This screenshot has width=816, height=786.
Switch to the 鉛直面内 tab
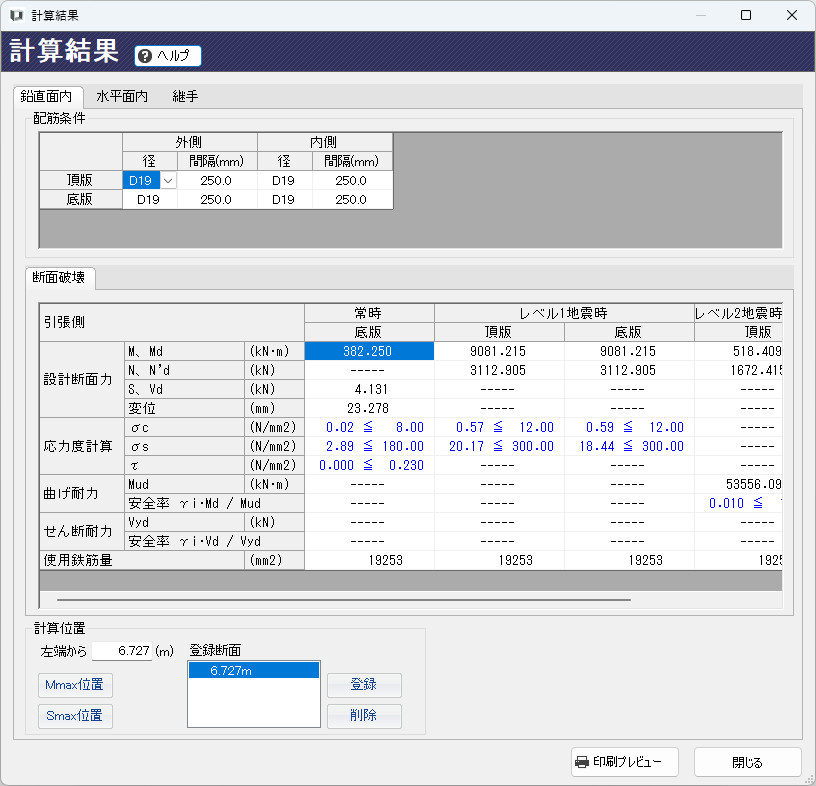(46, 96)
